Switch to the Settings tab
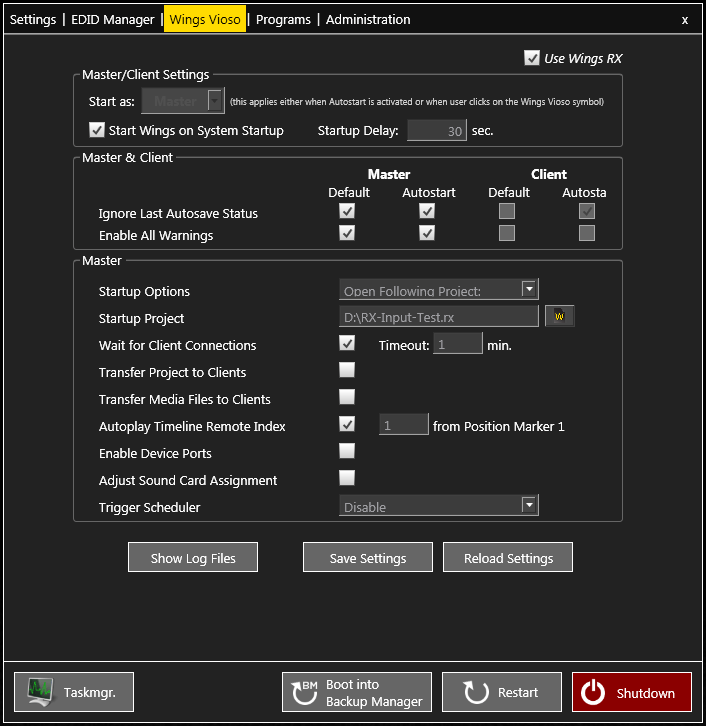The image size is (706, 726). 33,19
